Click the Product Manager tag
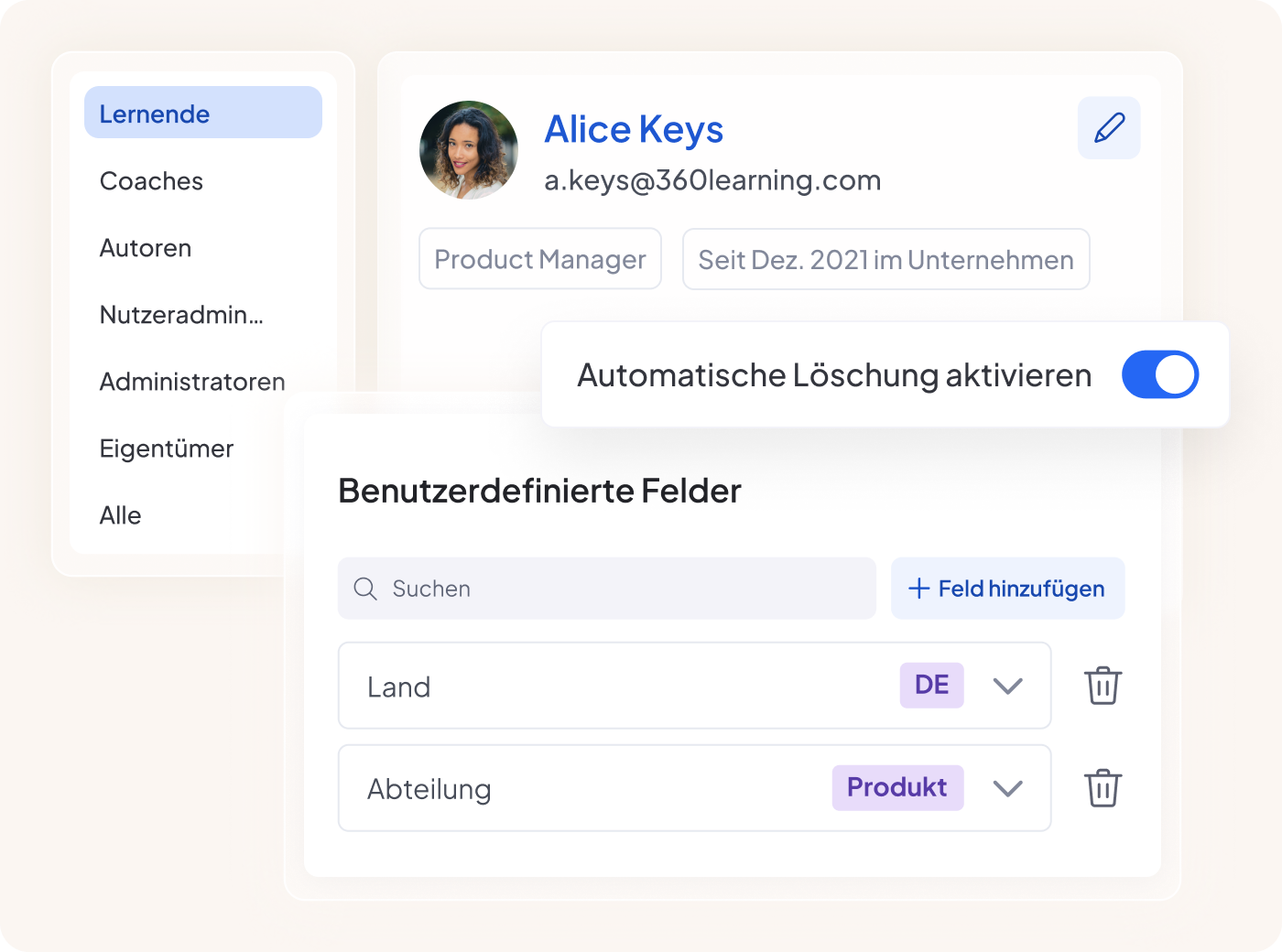 pyautogui.click(x=540, y=259)
